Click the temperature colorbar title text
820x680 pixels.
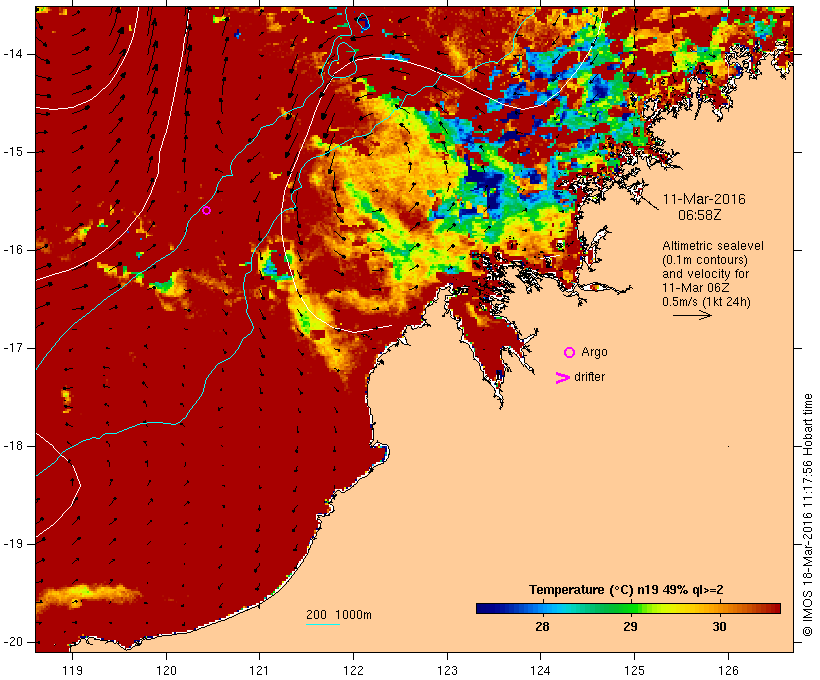(x=626, y=590)
